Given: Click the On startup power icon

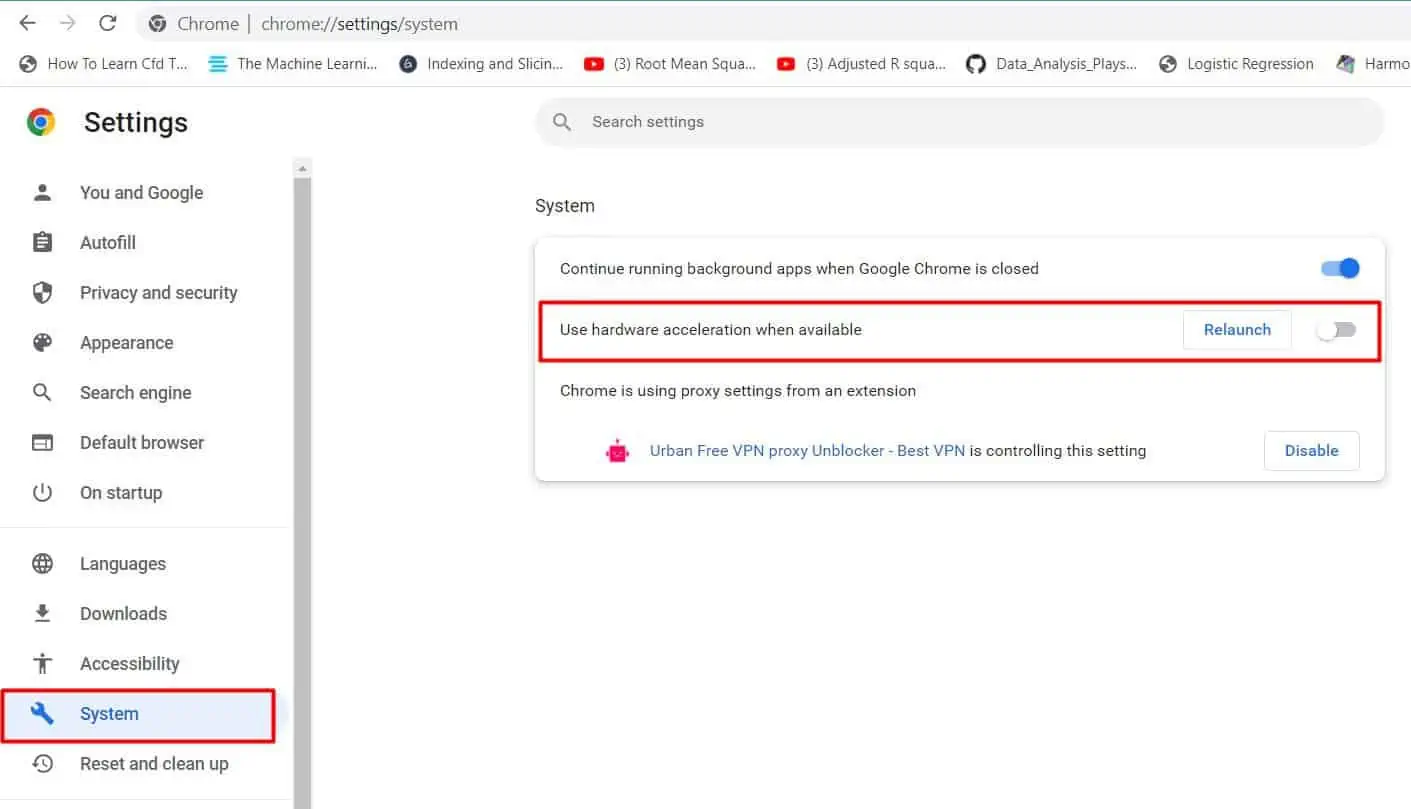Looking at the screenshot, I should [42, 492].
